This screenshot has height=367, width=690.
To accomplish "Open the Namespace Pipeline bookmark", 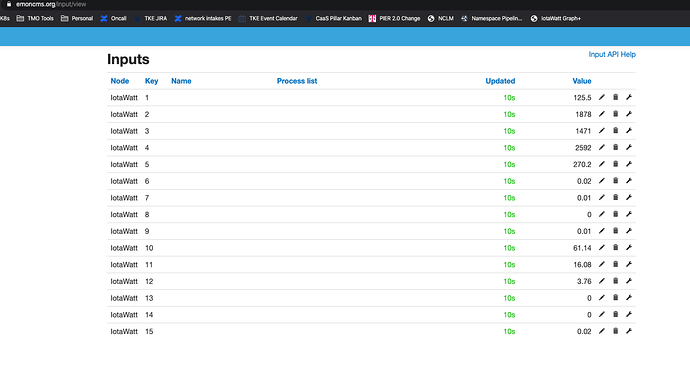I will click(492, 18).
